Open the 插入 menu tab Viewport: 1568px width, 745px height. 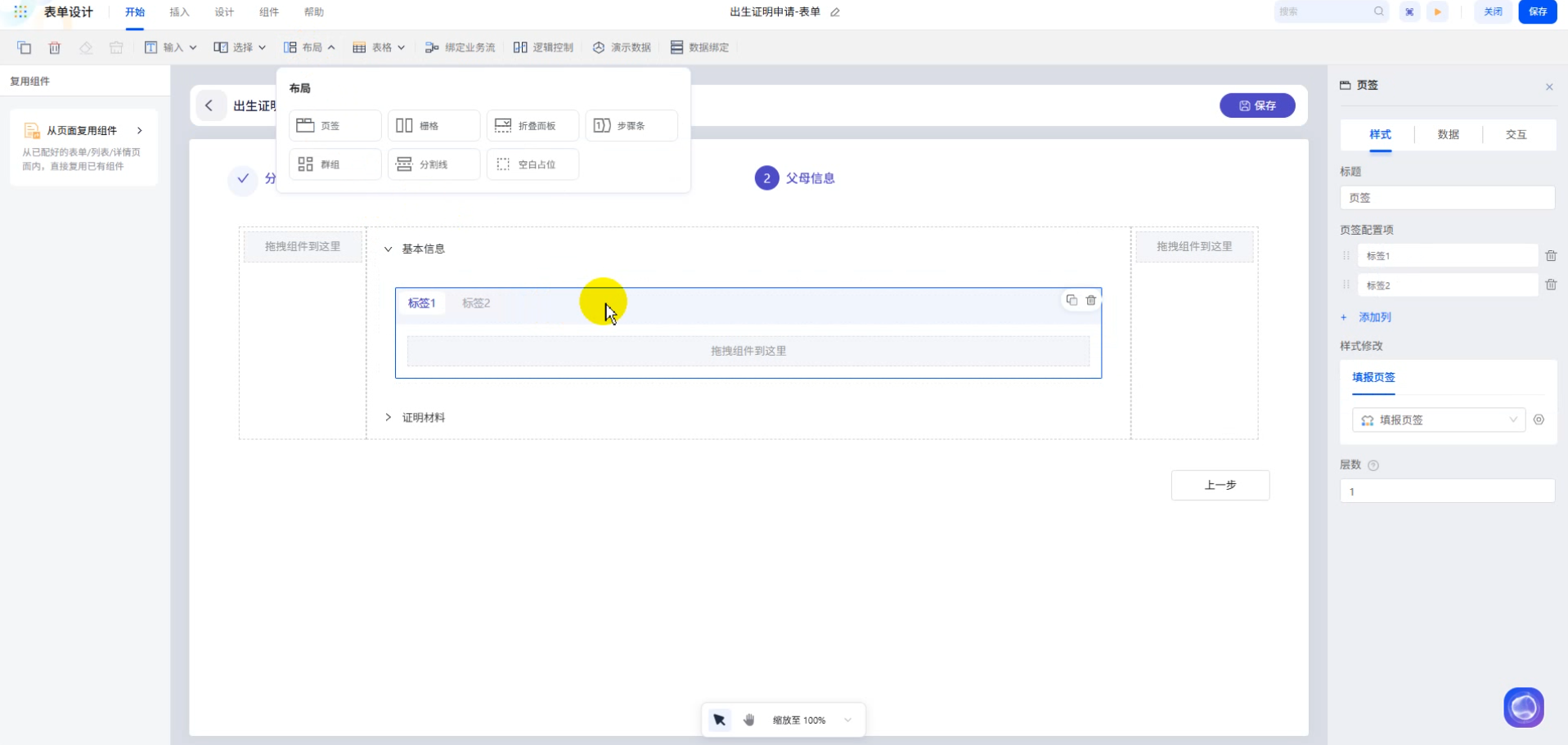179,12
